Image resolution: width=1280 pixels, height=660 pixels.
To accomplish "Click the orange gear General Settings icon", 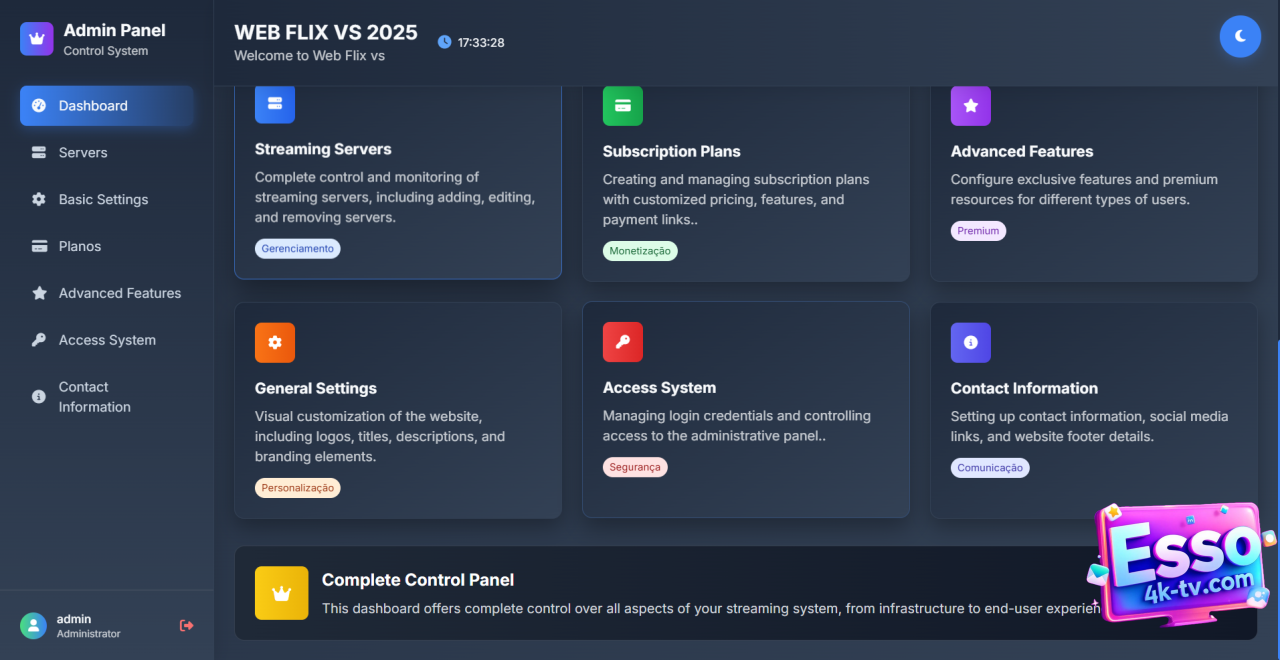I will [275, 342].
